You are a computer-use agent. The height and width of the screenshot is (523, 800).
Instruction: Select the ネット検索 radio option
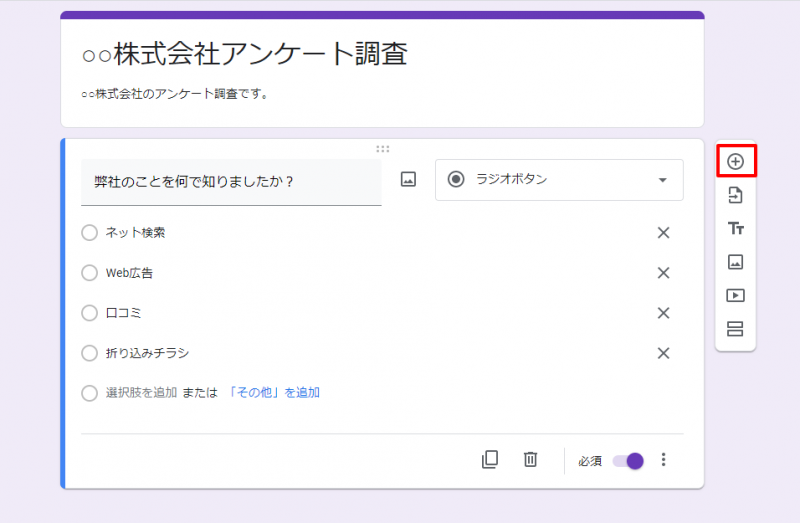pos(90,233)
